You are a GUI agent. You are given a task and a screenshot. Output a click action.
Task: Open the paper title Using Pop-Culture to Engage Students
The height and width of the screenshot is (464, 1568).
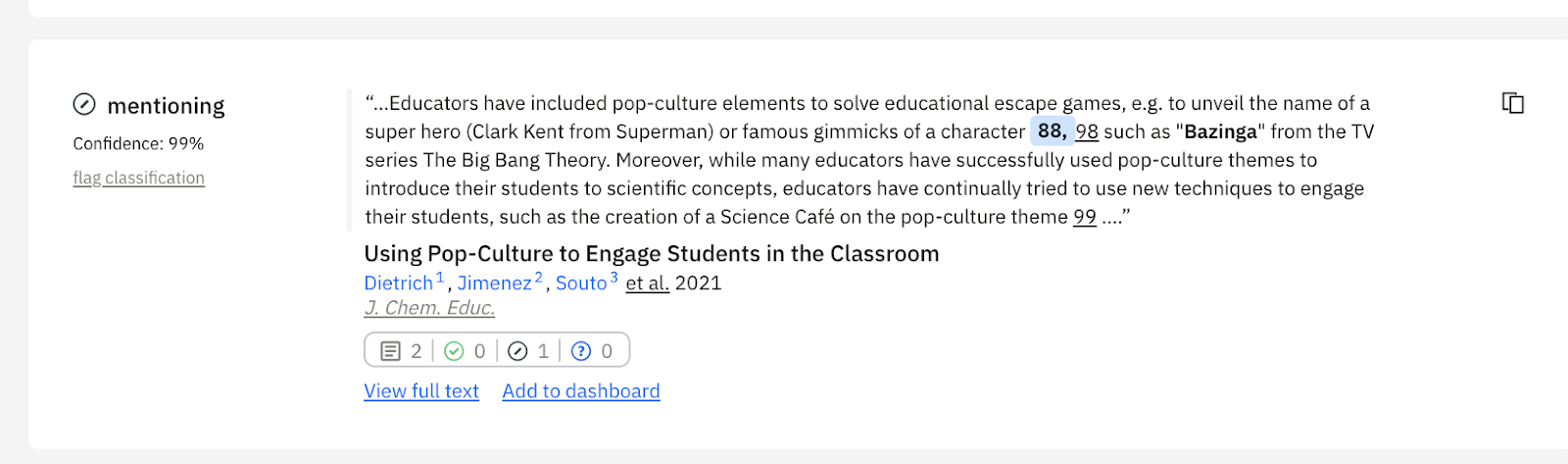coord(651,254)
